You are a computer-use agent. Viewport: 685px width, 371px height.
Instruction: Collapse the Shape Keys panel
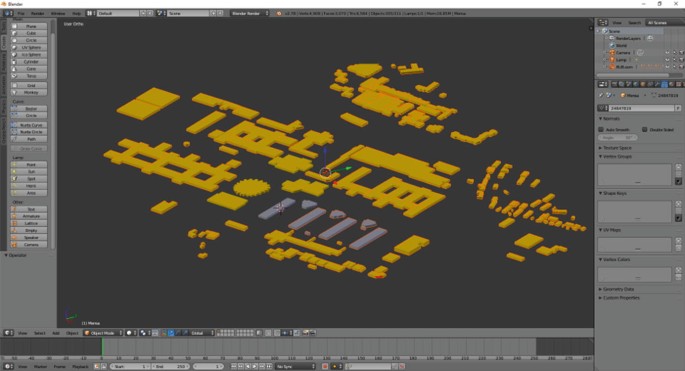coord(614,193)
